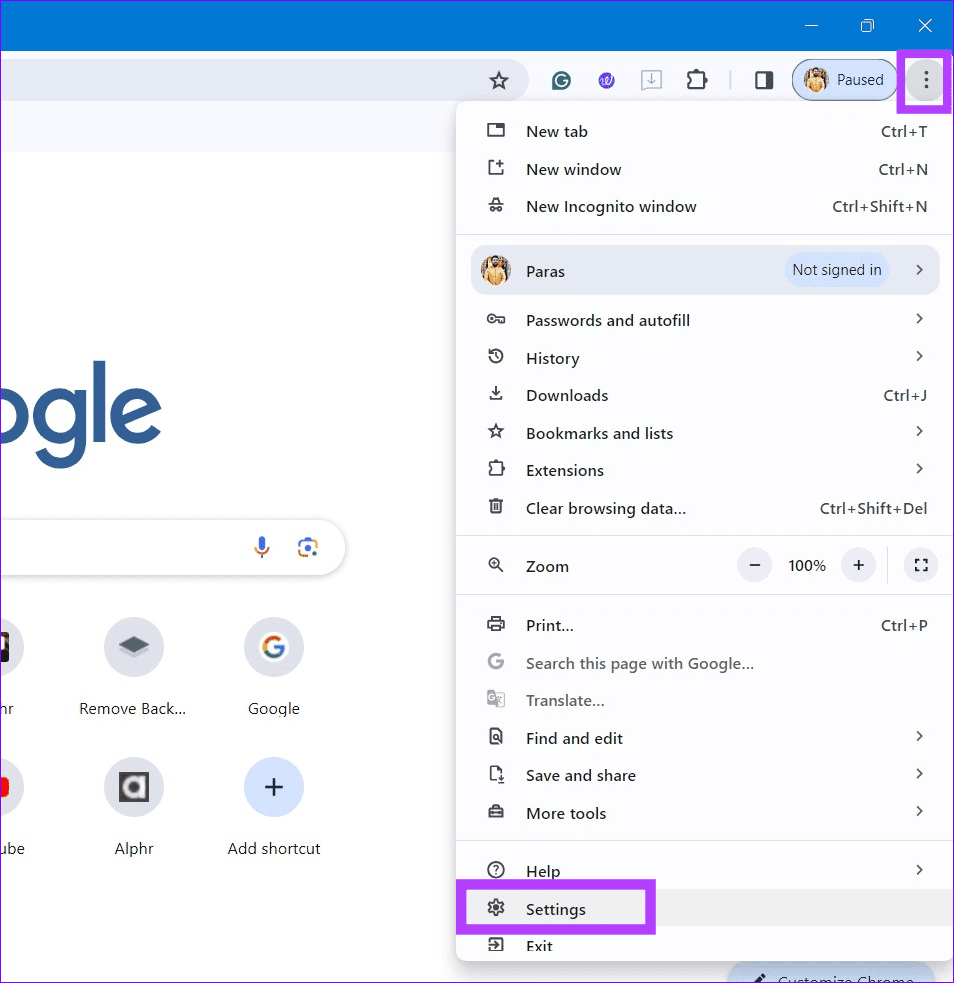The height and width of the screenshot is (983, 954).
Task: Click the Not signed in chip
Action: coord(837,270)
